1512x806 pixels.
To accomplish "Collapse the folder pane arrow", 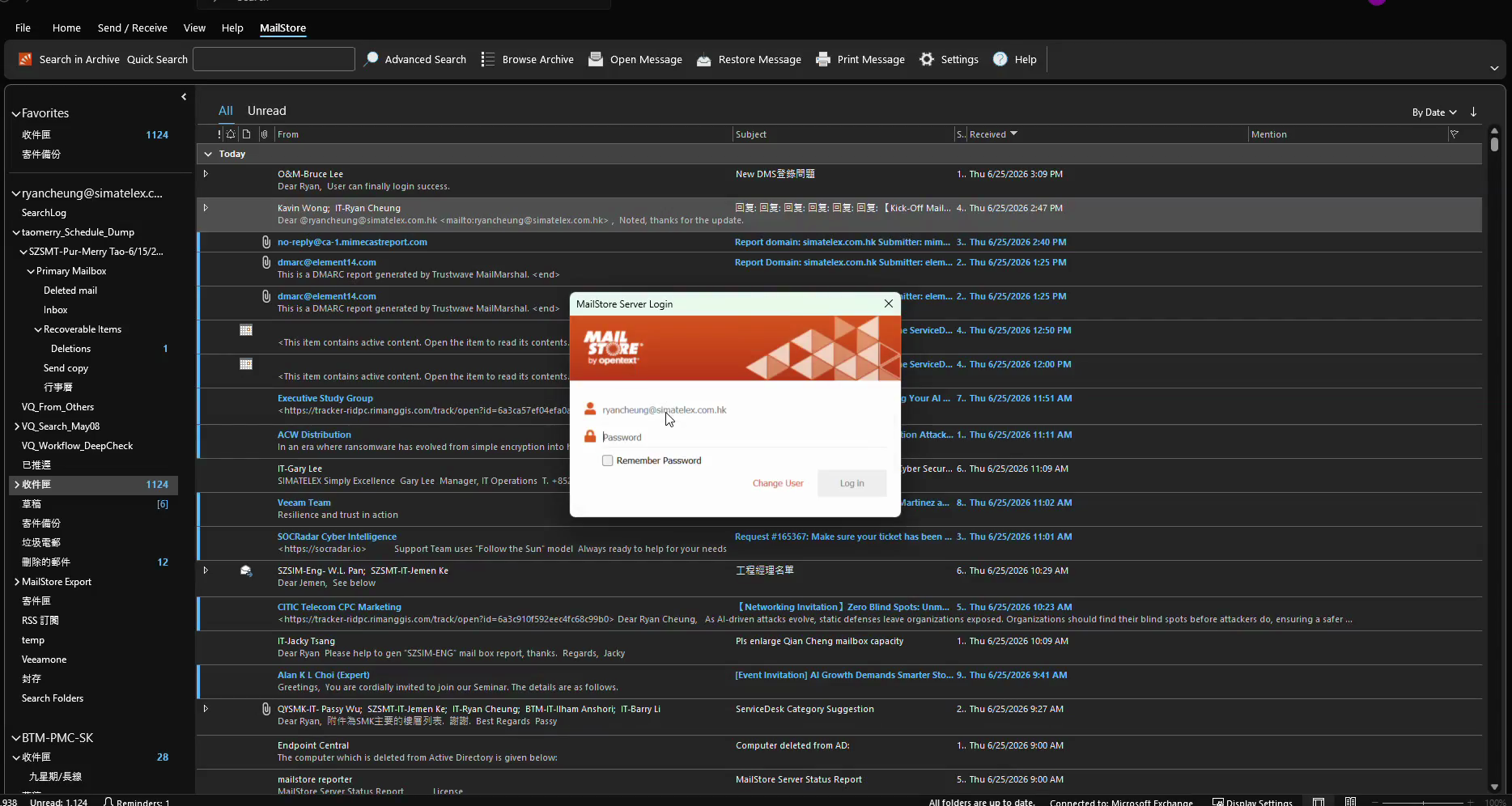I will (x=184, y=97).
